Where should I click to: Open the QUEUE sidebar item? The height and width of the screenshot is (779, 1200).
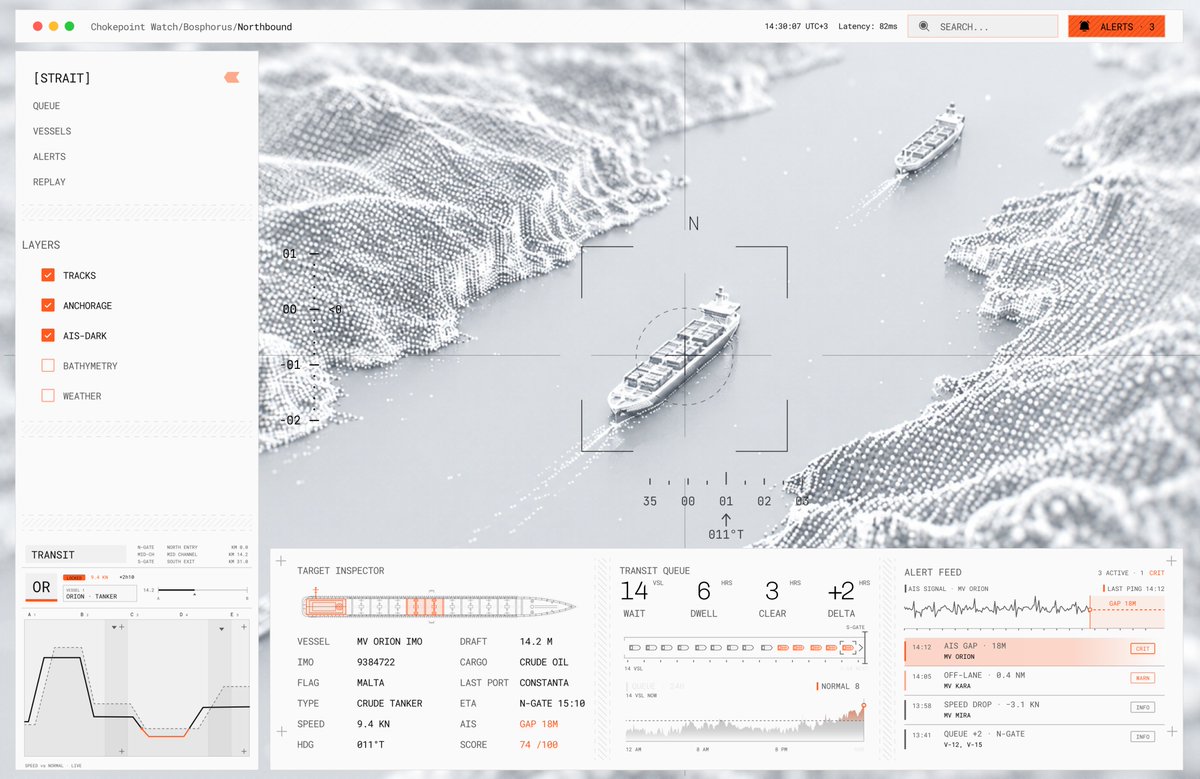click(x=46, y=106)
